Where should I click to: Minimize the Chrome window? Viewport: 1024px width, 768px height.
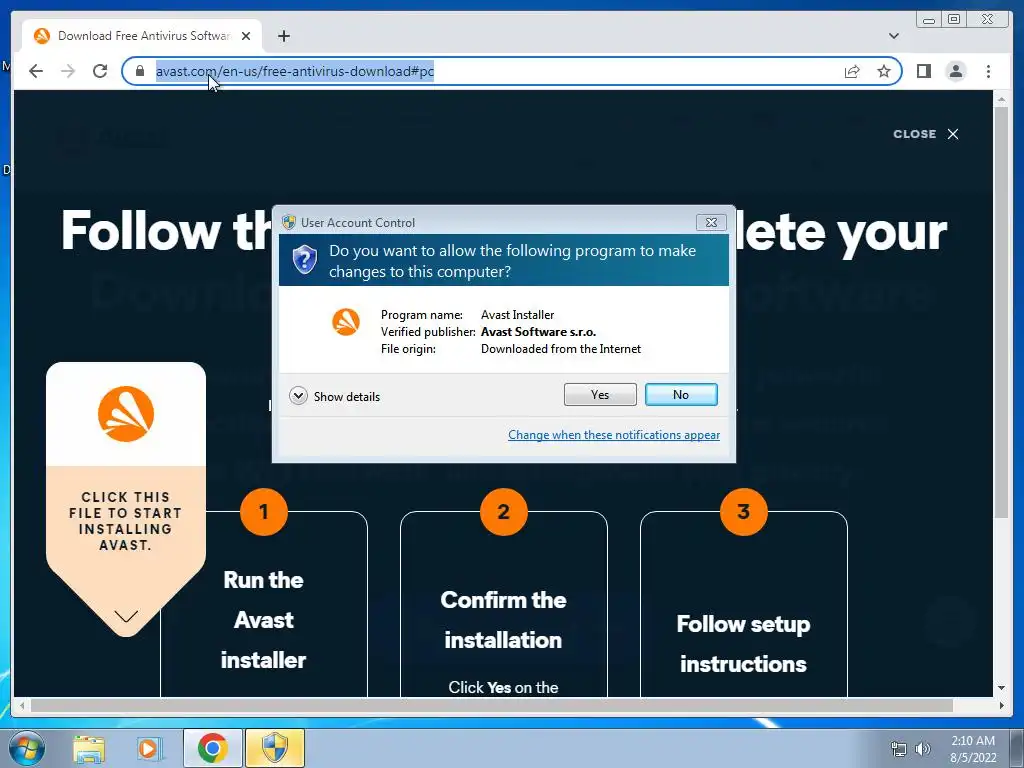pos(929,20)
